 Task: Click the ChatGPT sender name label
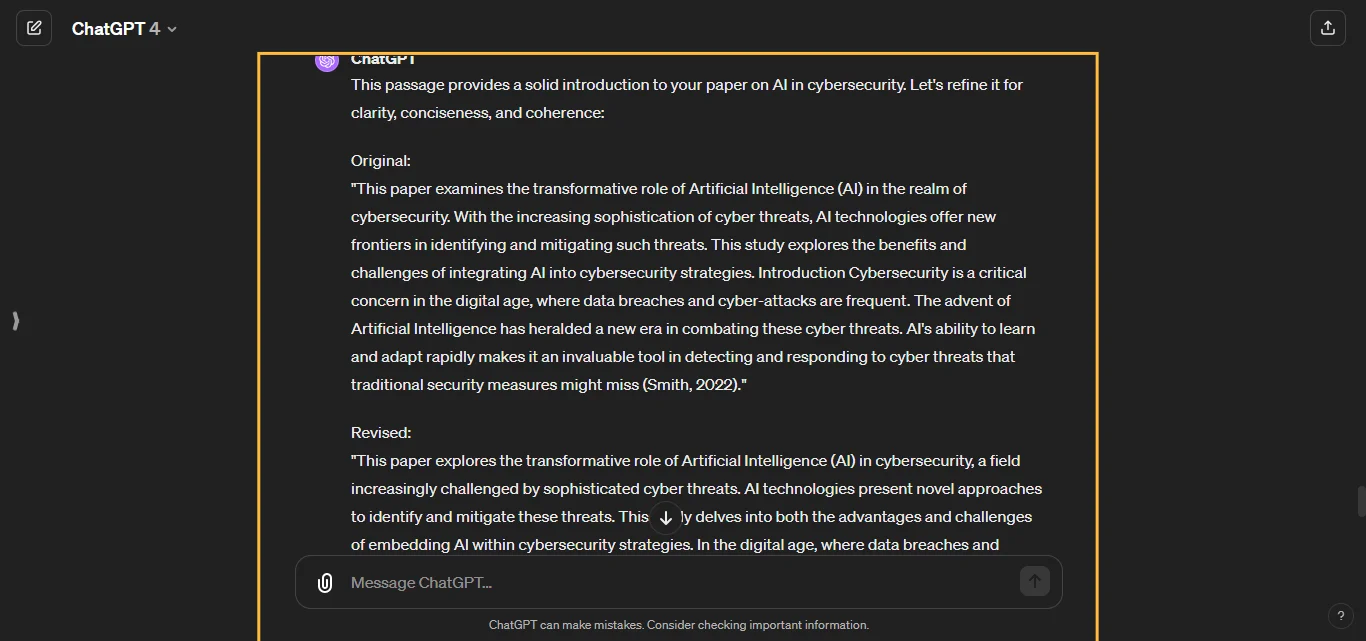tap(384, 60)
